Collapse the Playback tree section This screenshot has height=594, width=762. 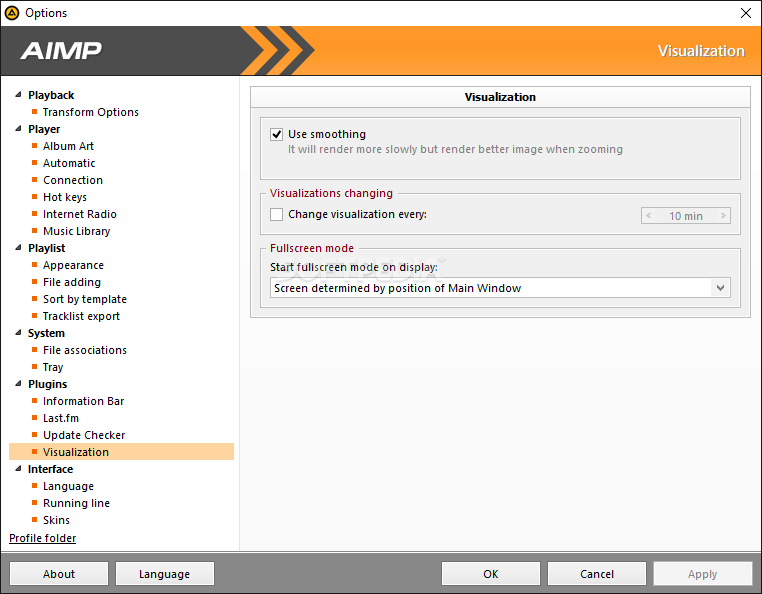pyautogui.click(x=18, y=95)
